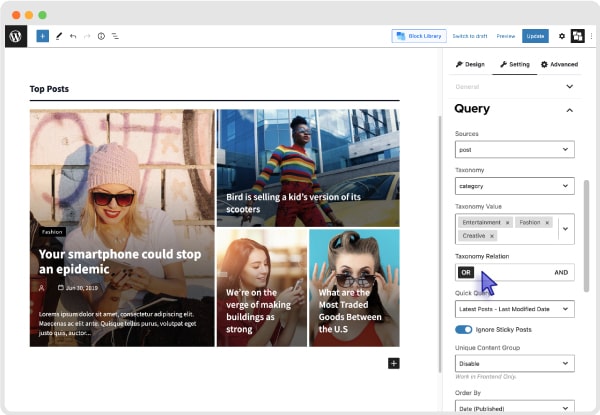Open the Unique Content Group dropdown
The width and height of the screenshot is (600, 415).
(514, 363)
